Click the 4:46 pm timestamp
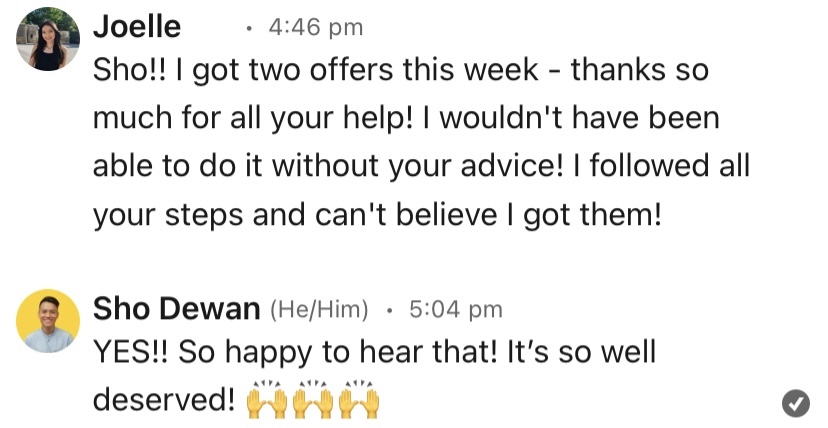 coord(316,28)
